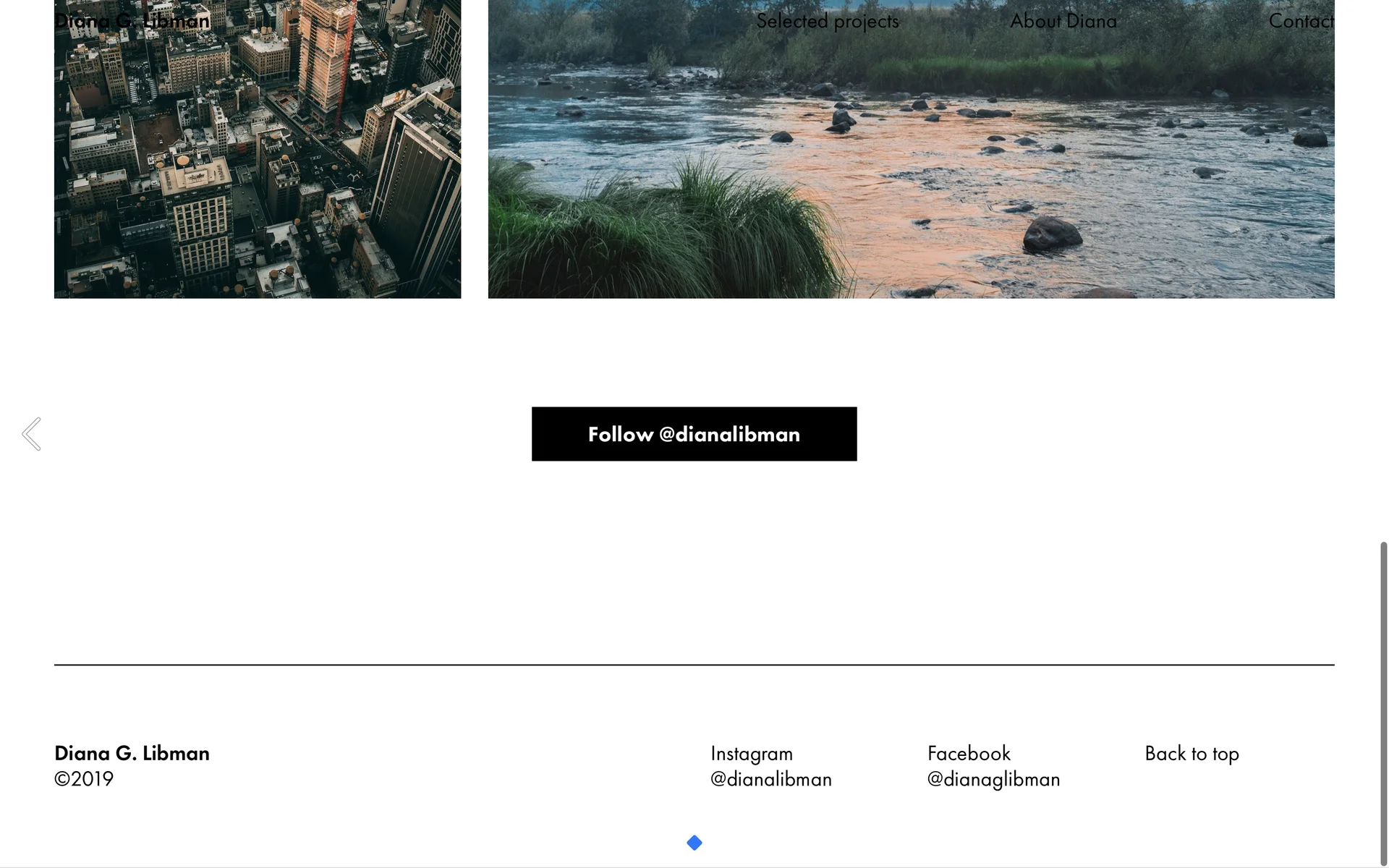This screenshot has height=868, width=1389.
Task: Click the left arrow chevron icon
Action: [x=31, y=434]
